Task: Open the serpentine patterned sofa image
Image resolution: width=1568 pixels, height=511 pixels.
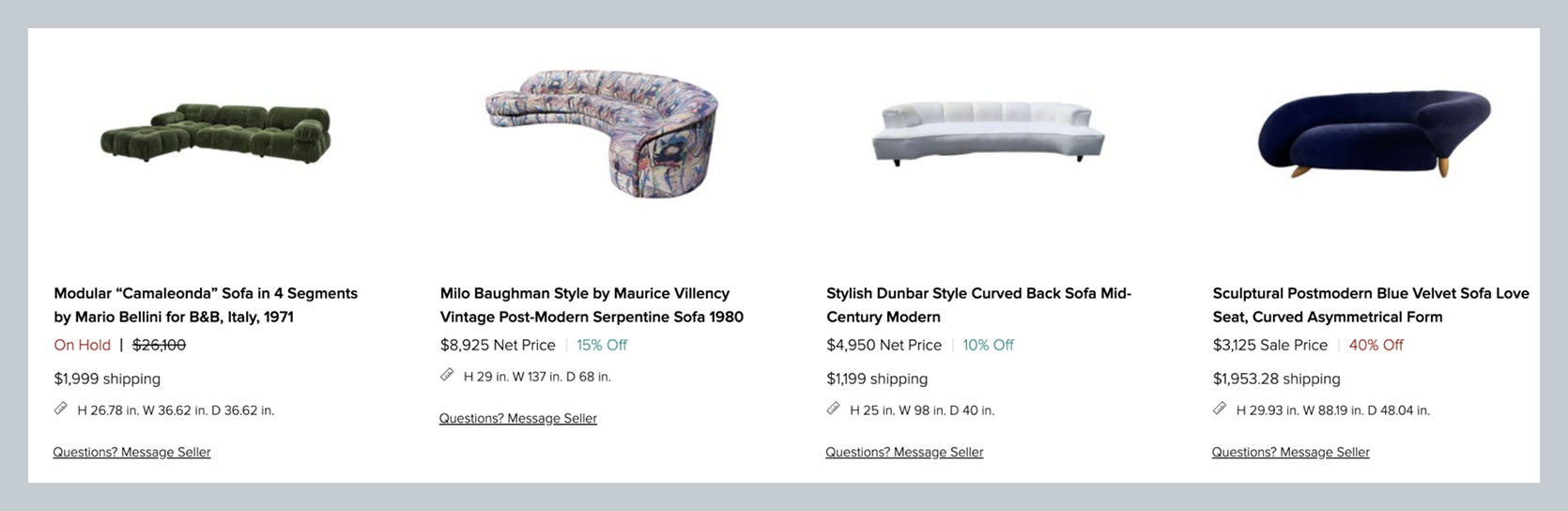Action: 602,132
